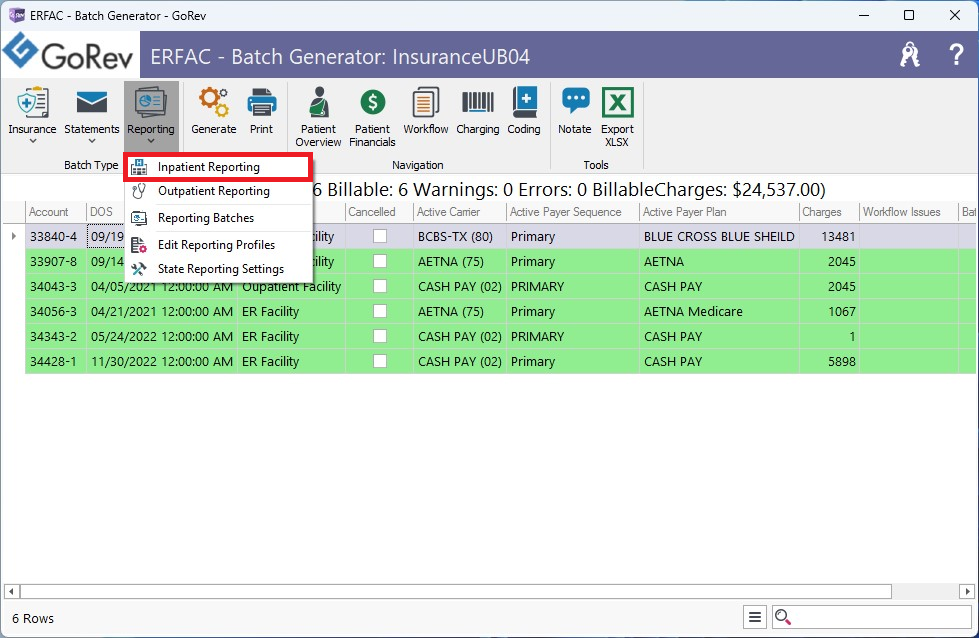
Task: Click the horizontal scrollbar thumb
Action: (x=456, y=591)
